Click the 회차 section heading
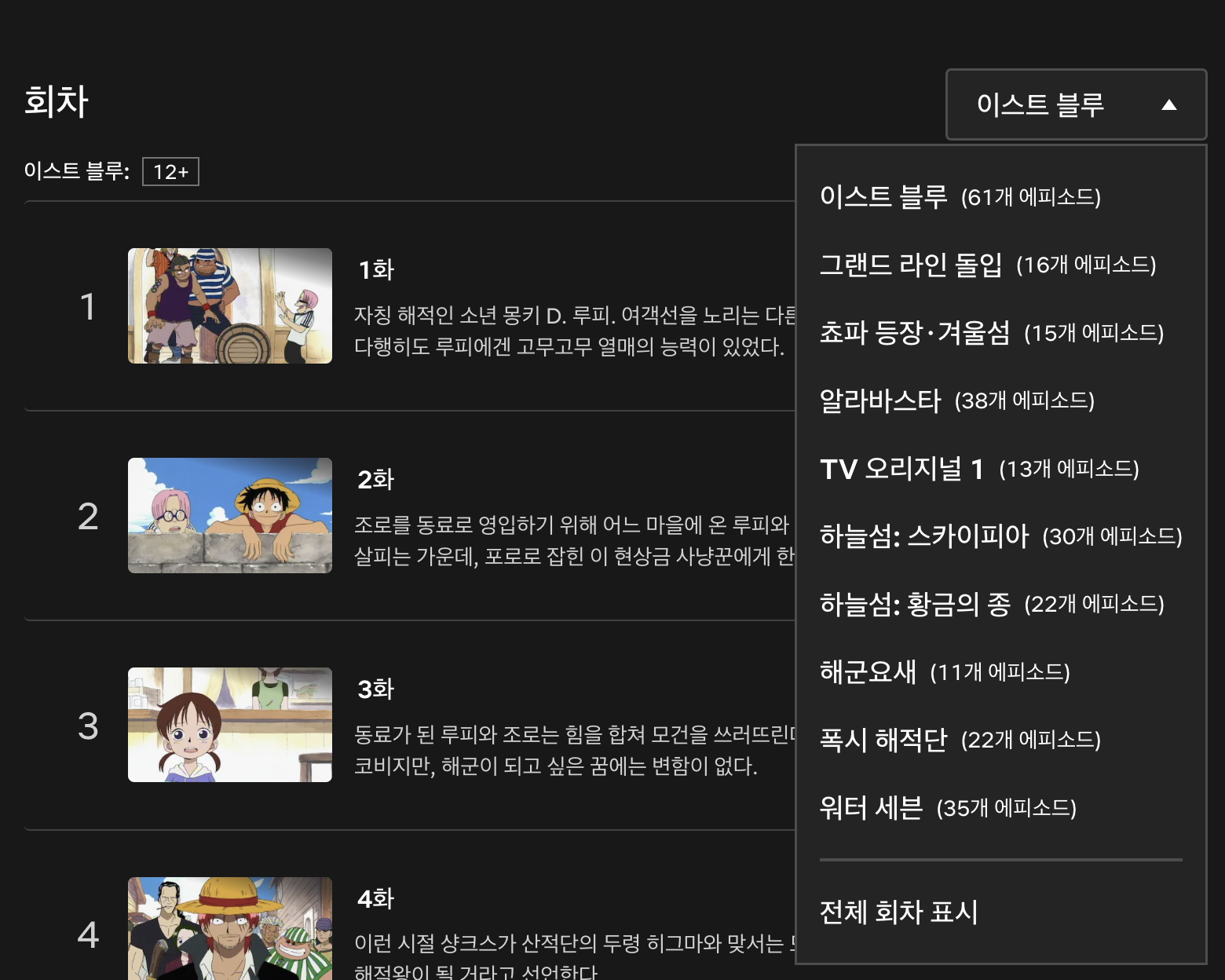Screen dimensions: 1225x980 coord(57,101)
